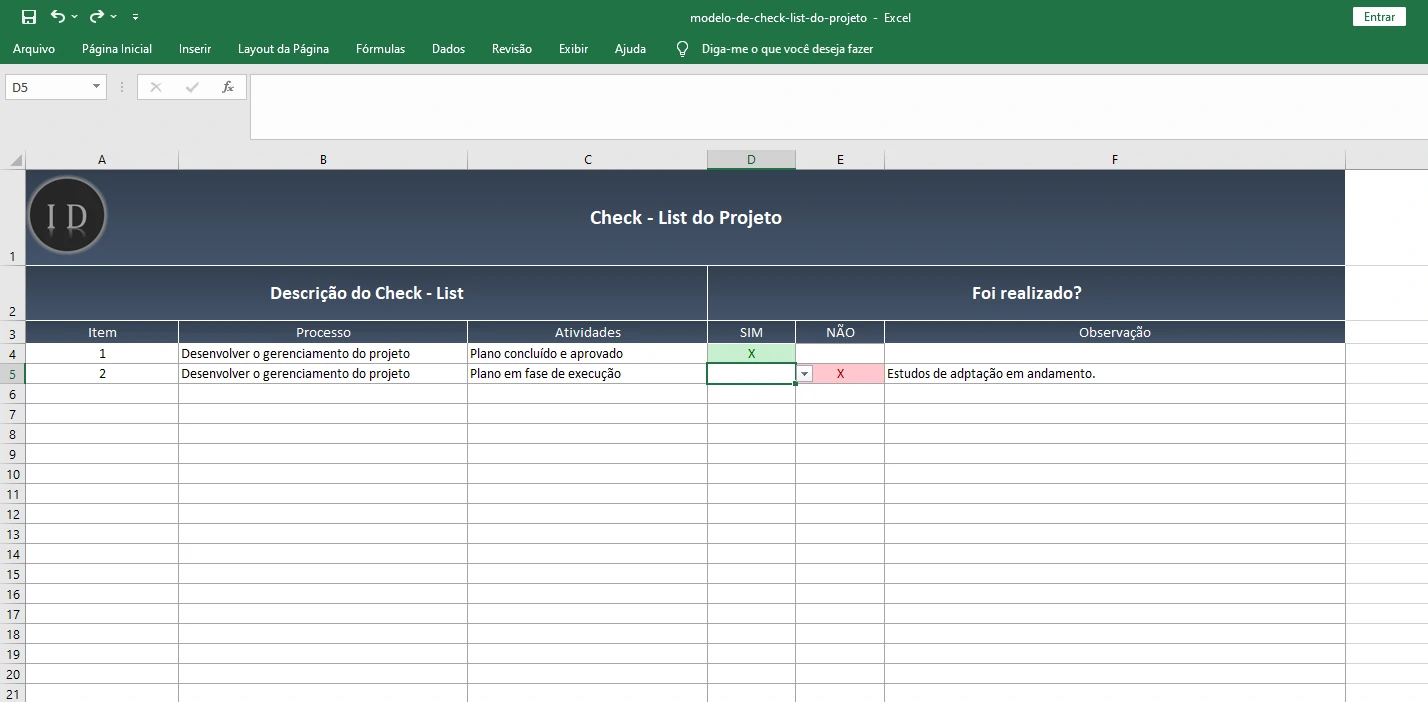The image size is (1428, 702).
Task: Open the data validation dropdown next to cell D5
Action: pos(803,373)
